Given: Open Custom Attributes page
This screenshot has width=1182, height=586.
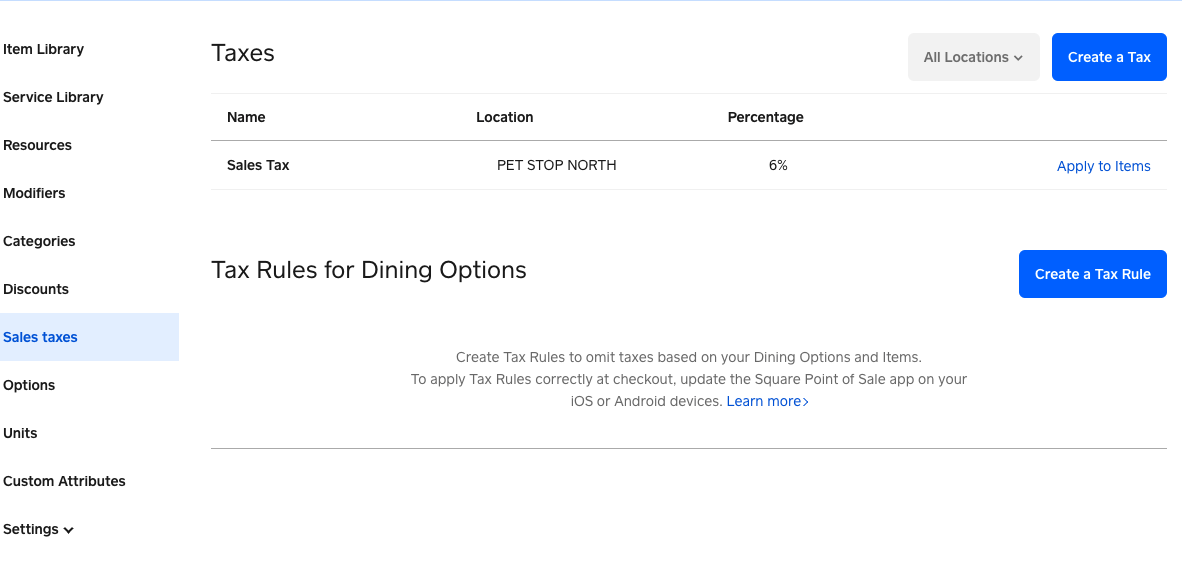Looking at the screenshot, I should [64, 481].
